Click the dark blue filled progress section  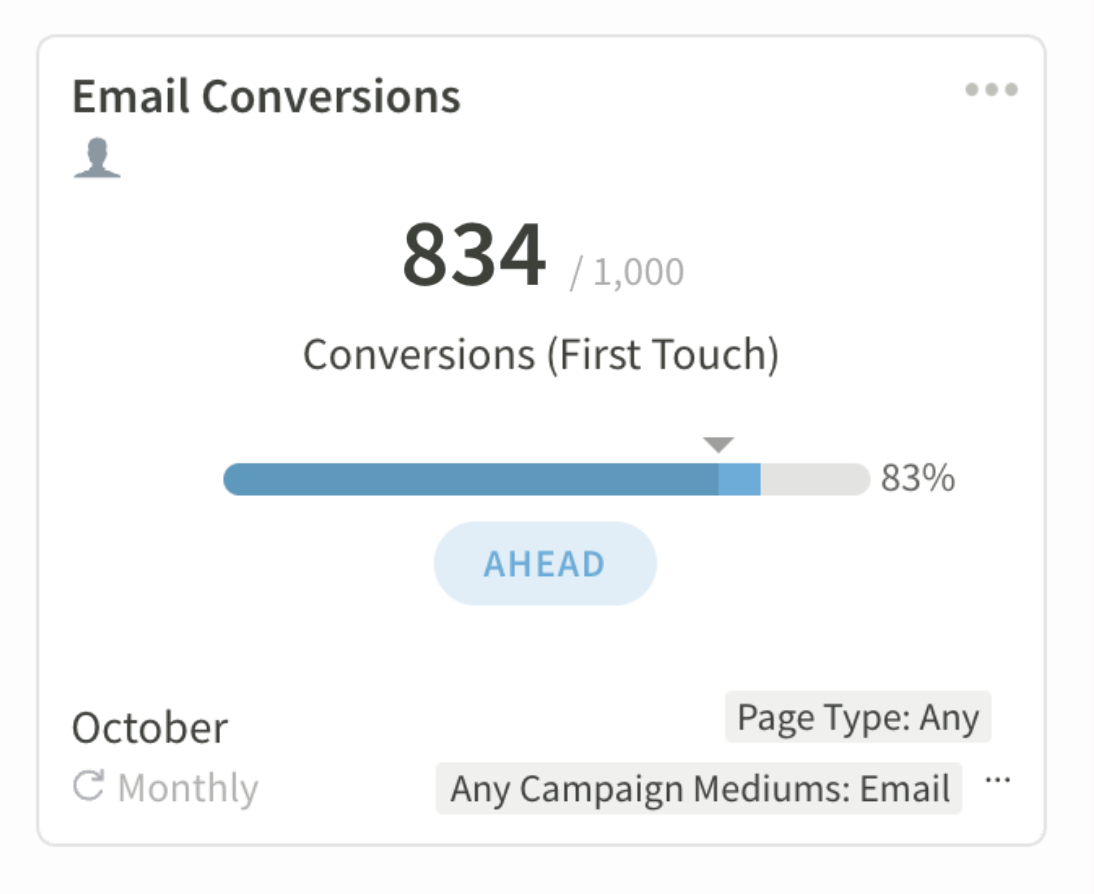[470, 480]
